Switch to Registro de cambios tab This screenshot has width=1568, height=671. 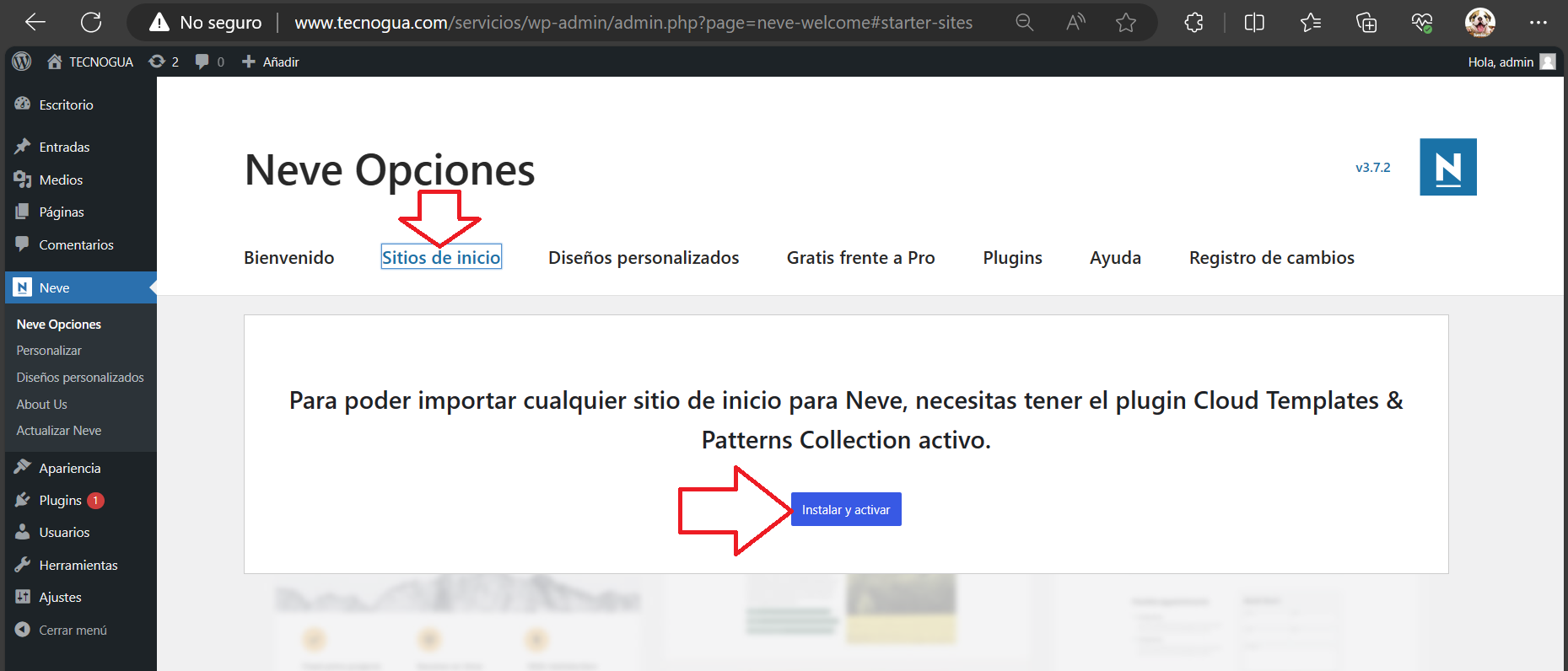pyautogui.click(x=1271, y=258)
